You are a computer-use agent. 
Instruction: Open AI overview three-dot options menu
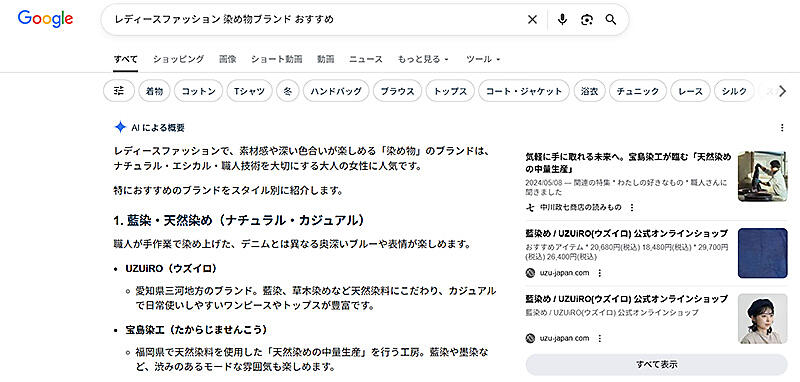click(782, 128)
